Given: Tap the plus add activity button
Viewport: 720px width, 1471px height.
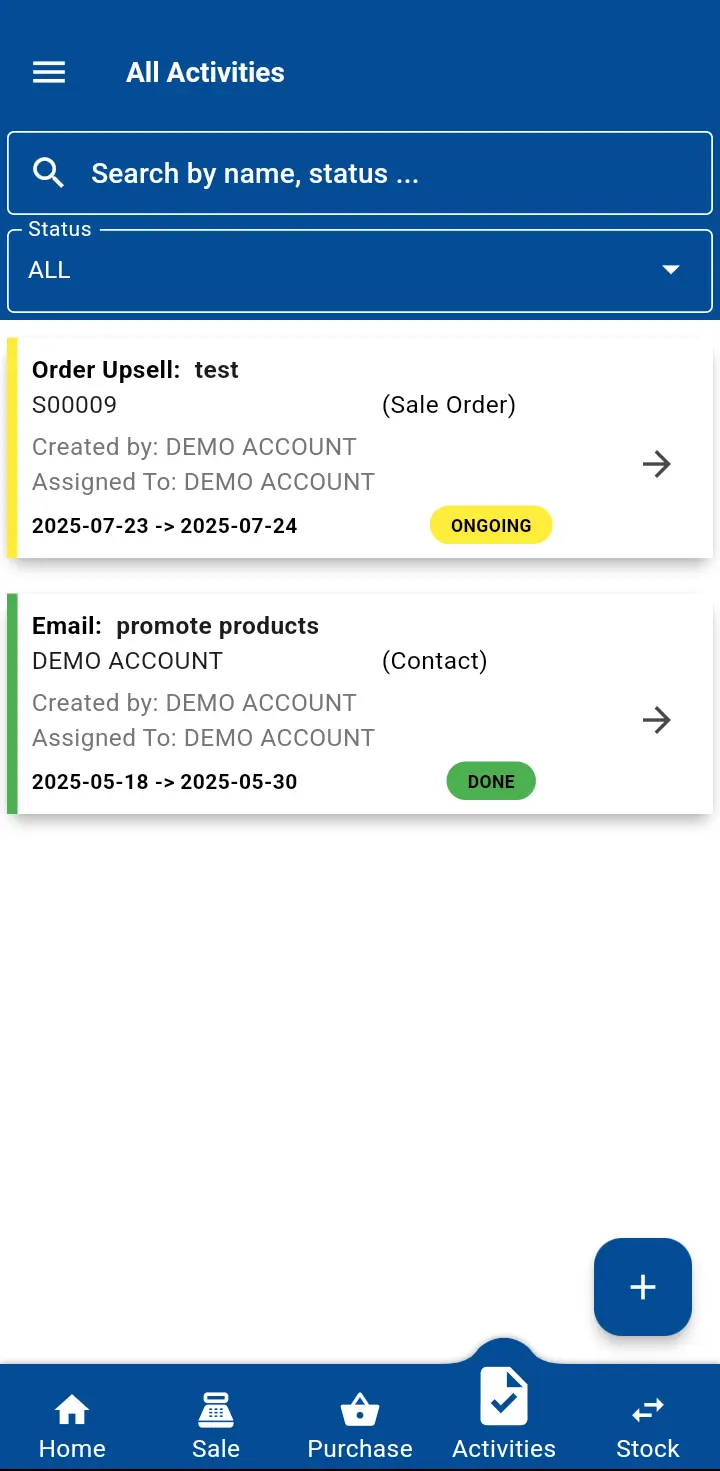Looking at the screenshot, I should pyautogui.click(x=642, y=1287).
